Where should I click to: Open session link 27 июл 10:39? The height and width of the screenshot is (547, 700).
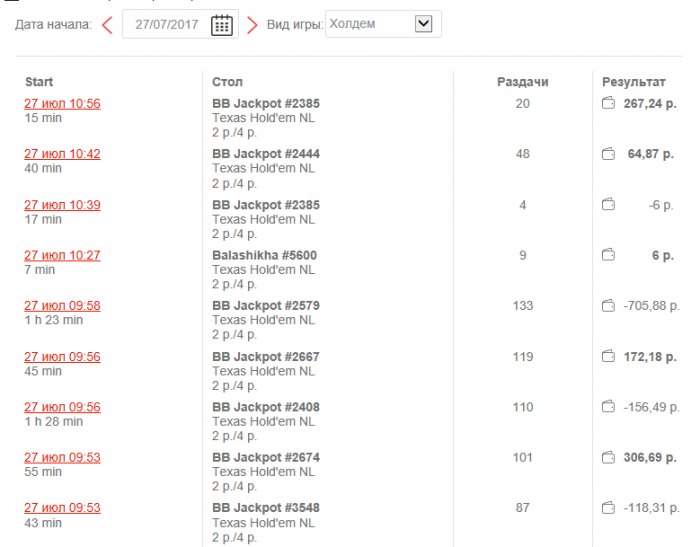tap(62, 205)
